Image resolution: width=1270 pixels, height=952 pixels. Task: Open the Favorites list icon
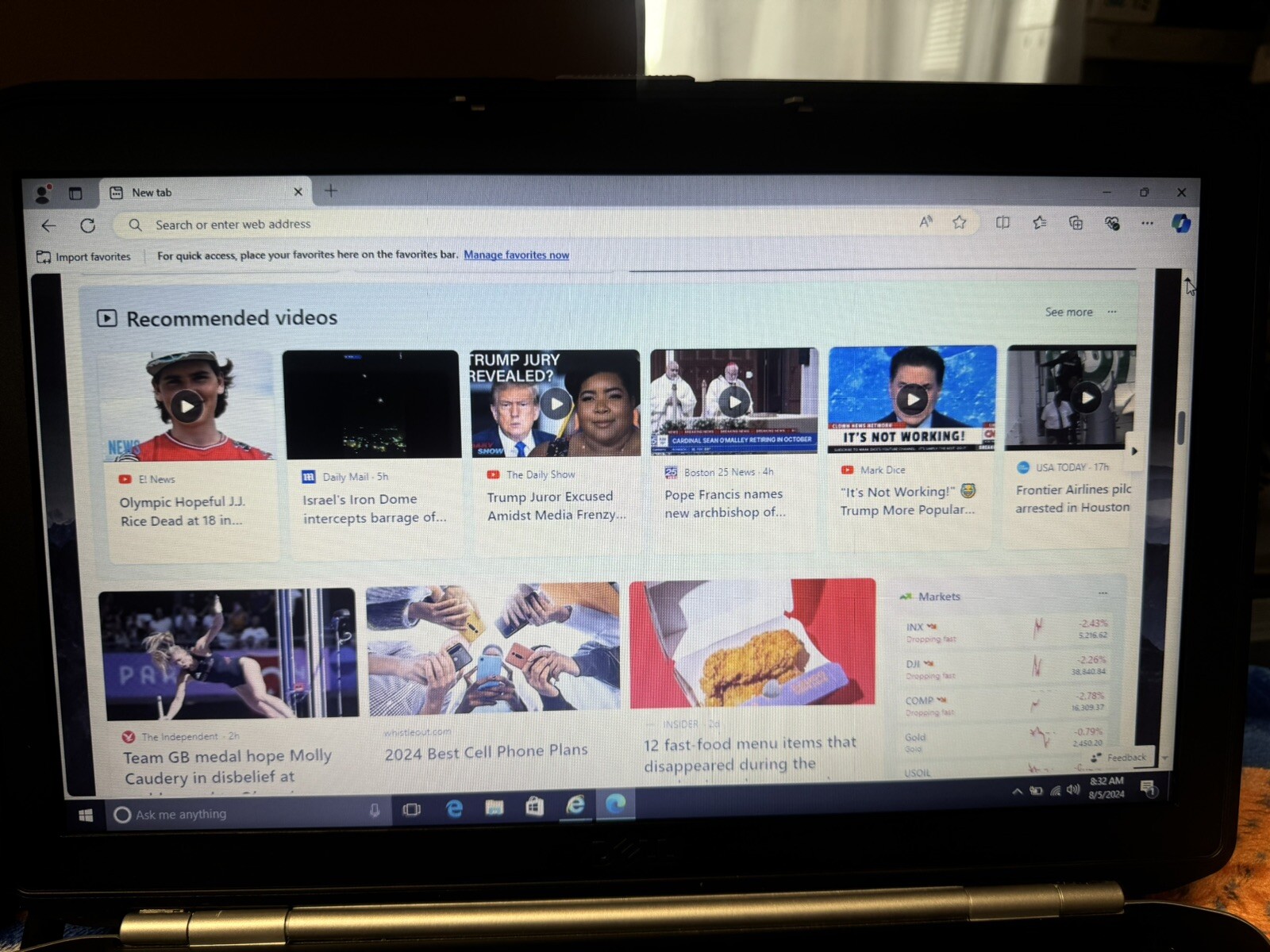click(x=1039, y=223)
